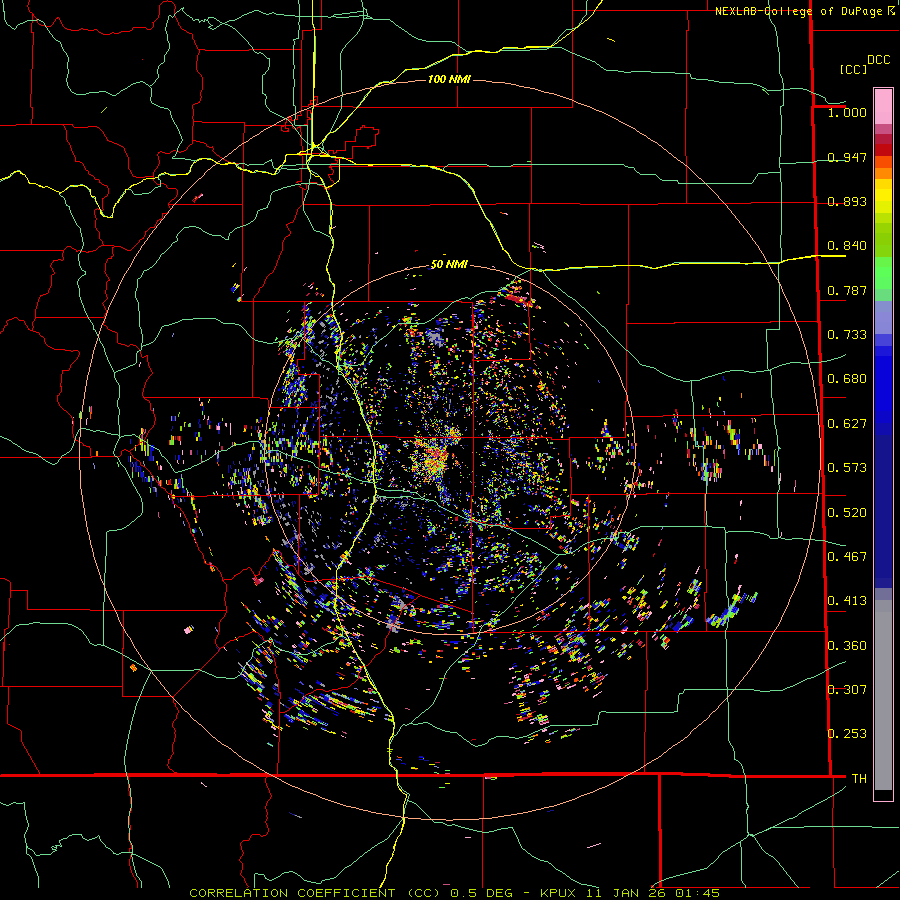Click the TH threshold label on the legend

(859, 779)
